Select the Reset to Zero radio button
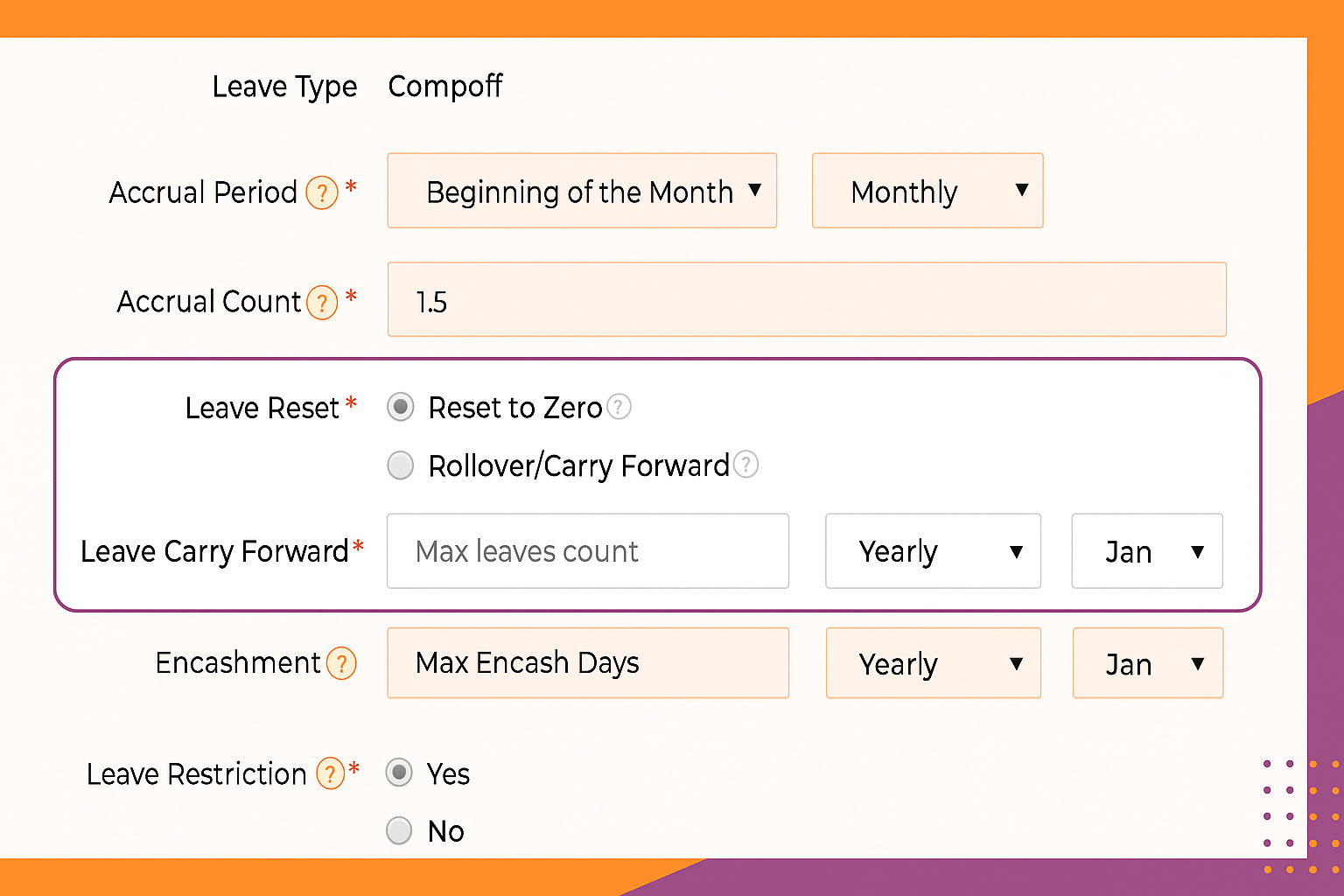 pyautogui.click(x=401, y=407)
